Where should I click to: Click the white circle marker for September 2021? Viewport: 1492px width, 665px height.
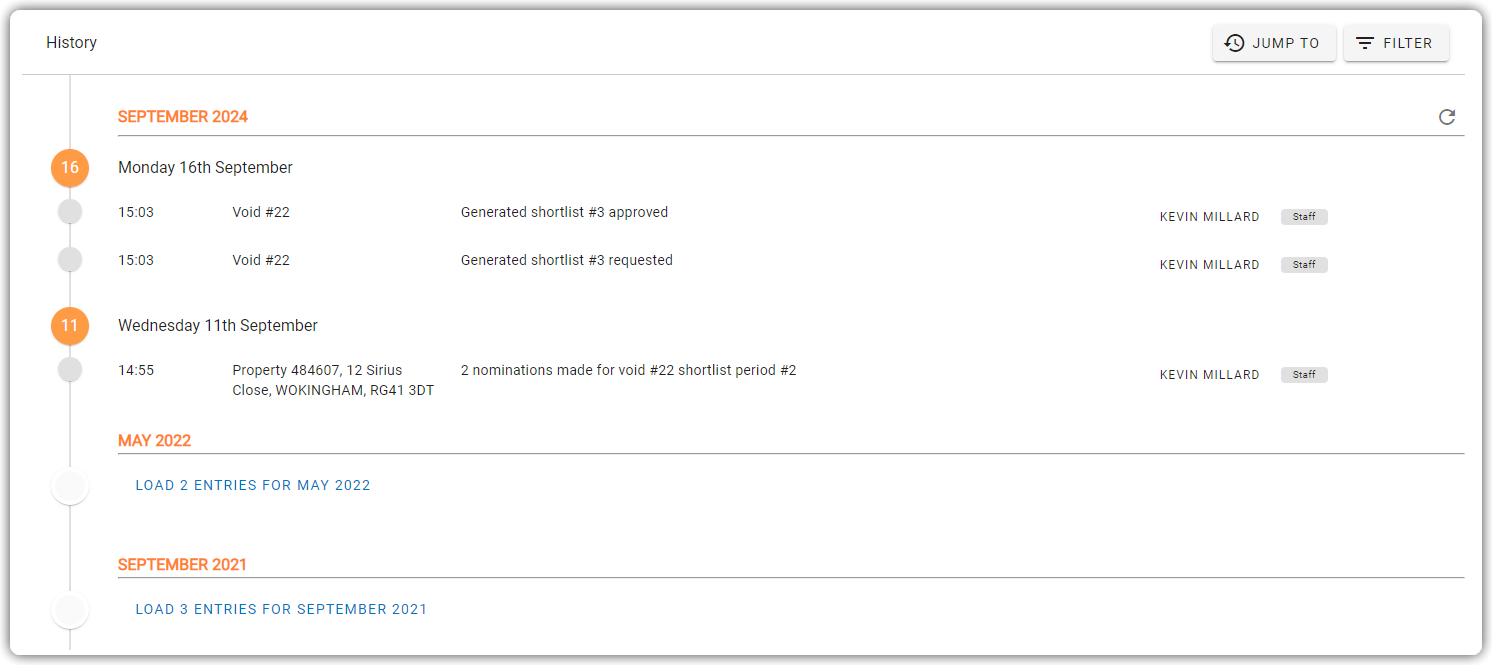[x=70, y=610]
